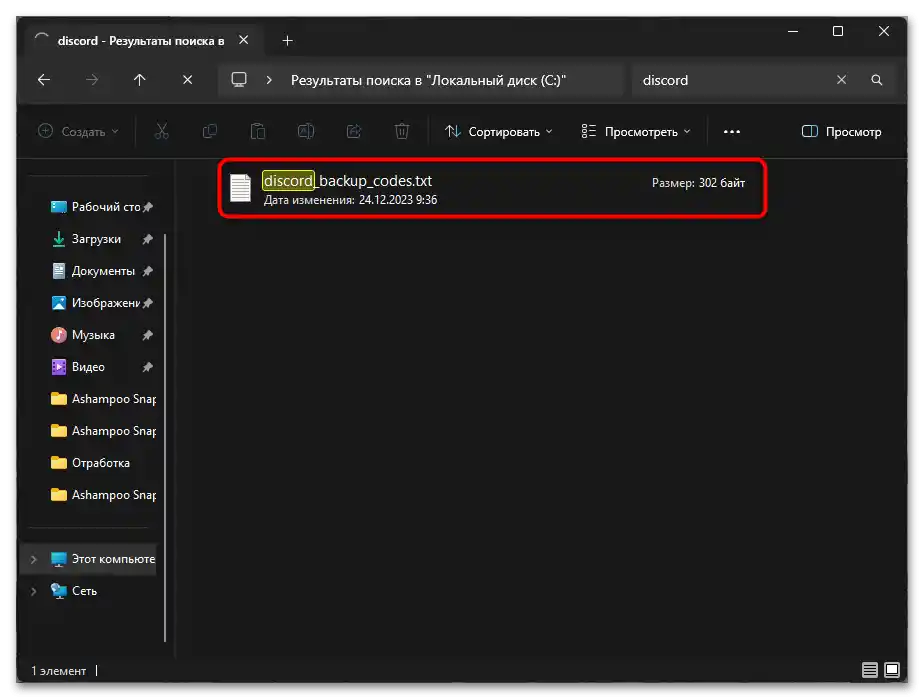
Task: Minimize the File Explorer window
Action: tap(793, 31)
